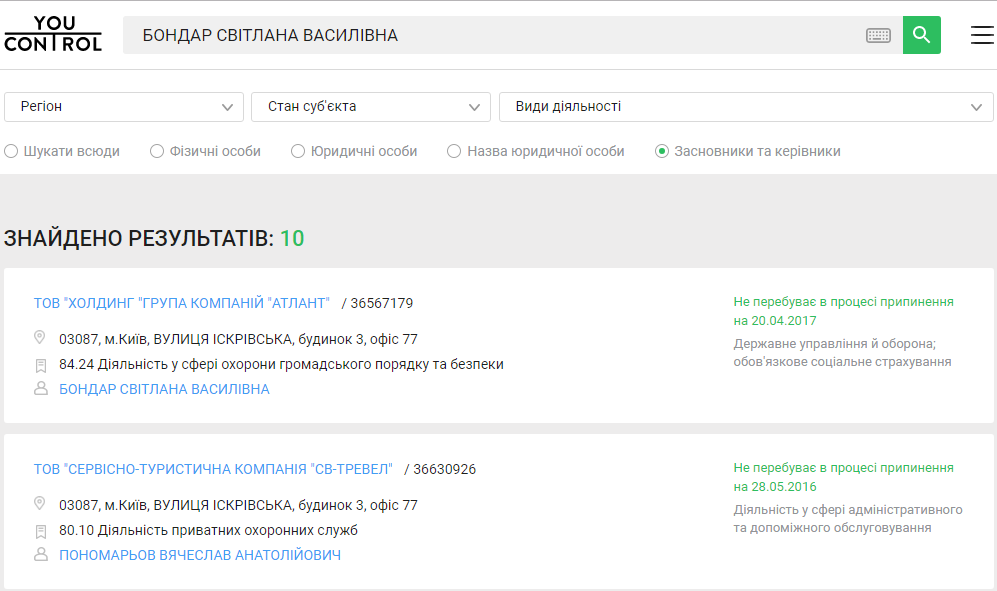Open the Стан суб'єкта dropdown
The width and height of the screenshot is (997, 591).
pyautogui.click(x=371, y=107)
